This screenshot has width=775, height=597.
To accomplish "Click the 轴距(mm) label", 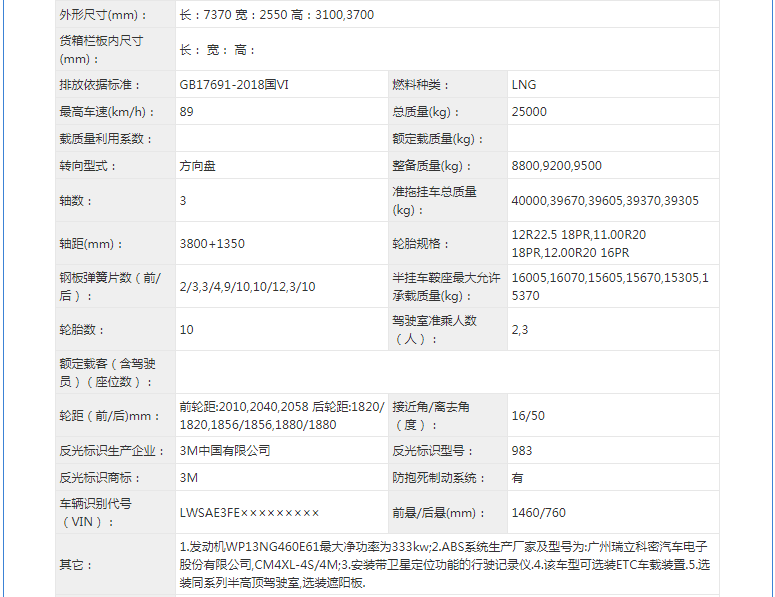I will click(x=91, y=244).
